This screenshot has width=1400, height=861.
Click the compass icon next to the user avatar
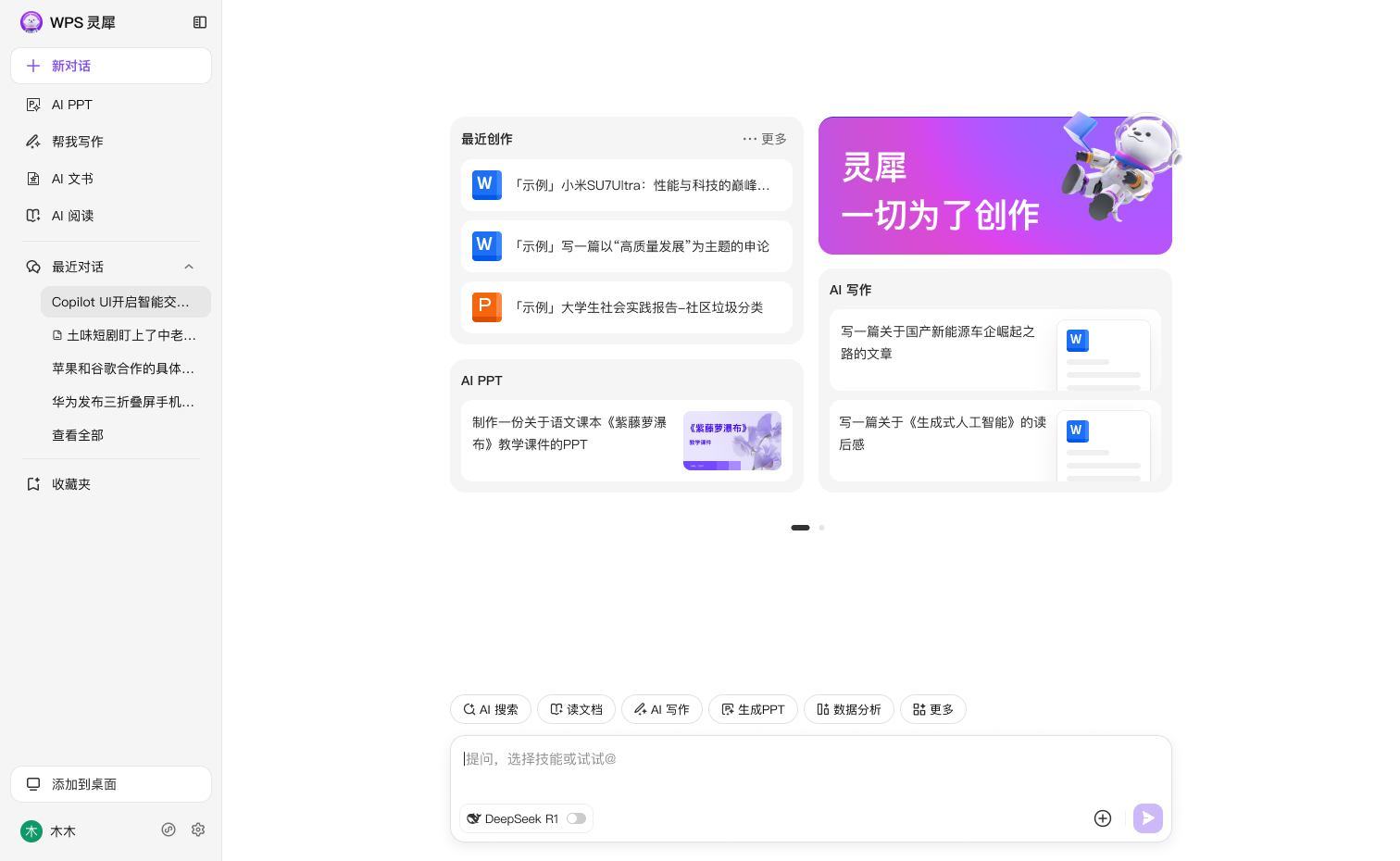point(169,830)
